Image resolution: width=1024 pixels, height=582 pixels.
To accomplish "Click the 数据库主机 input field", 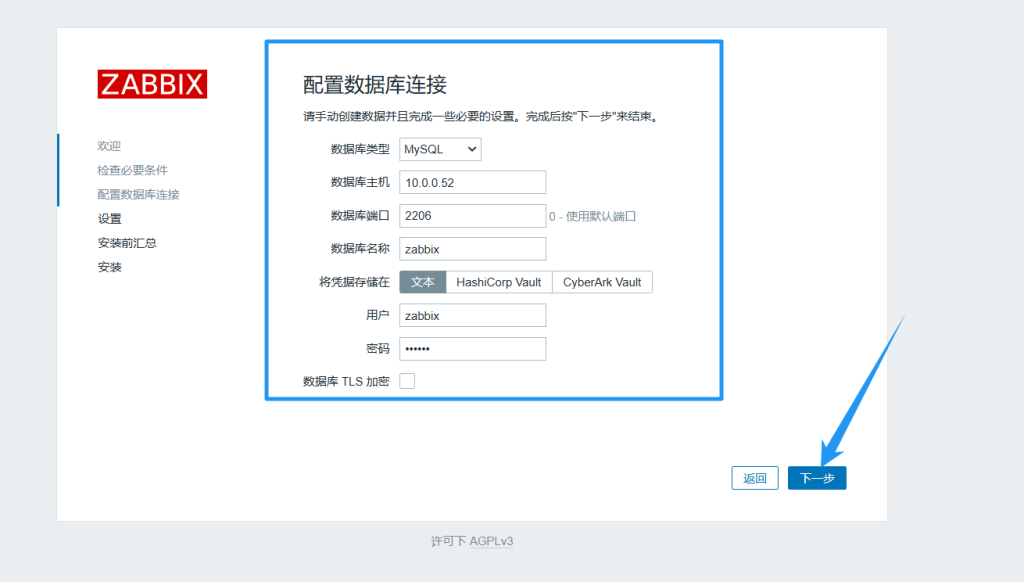I will click(x=472, y=182).
